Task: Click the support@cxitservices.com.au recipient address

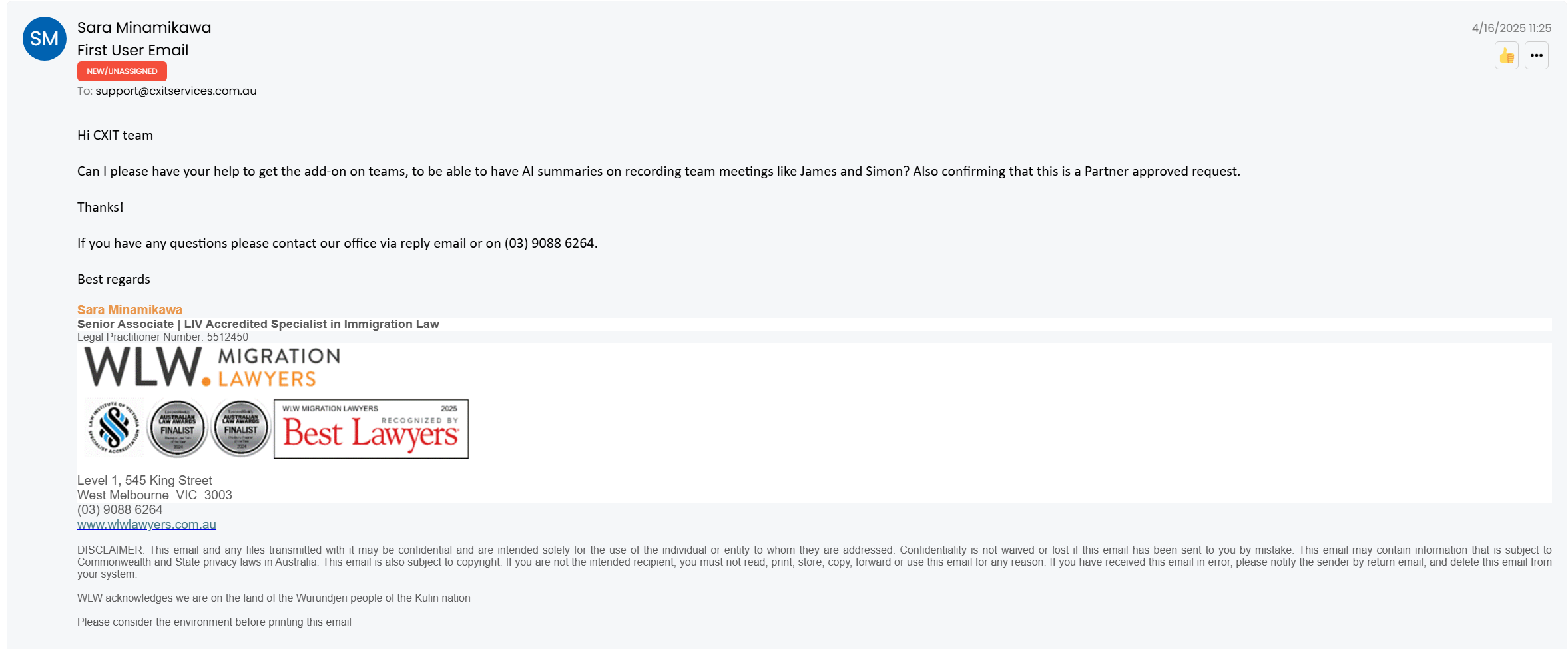Action: coord(176,91)
